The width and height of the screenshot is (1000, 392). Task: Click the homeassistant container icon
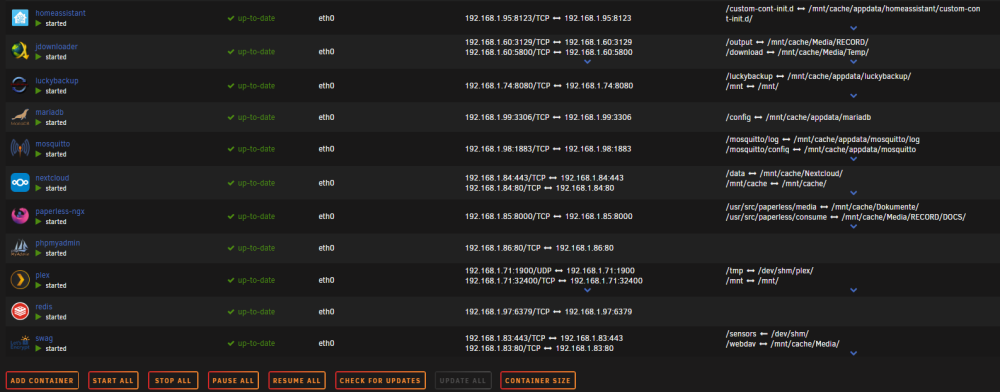coord(20,18)
